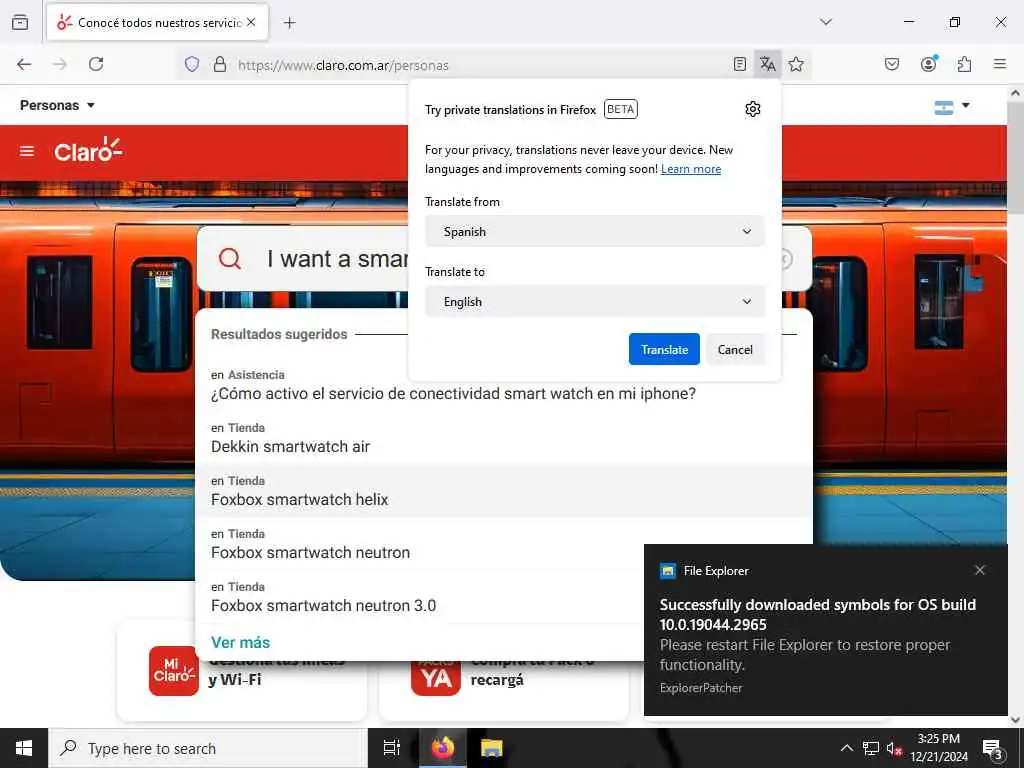The width and height of the screenshot is (1024, 768).
Task: Open the Action Center notifications icon
Action: coord(992,748)
